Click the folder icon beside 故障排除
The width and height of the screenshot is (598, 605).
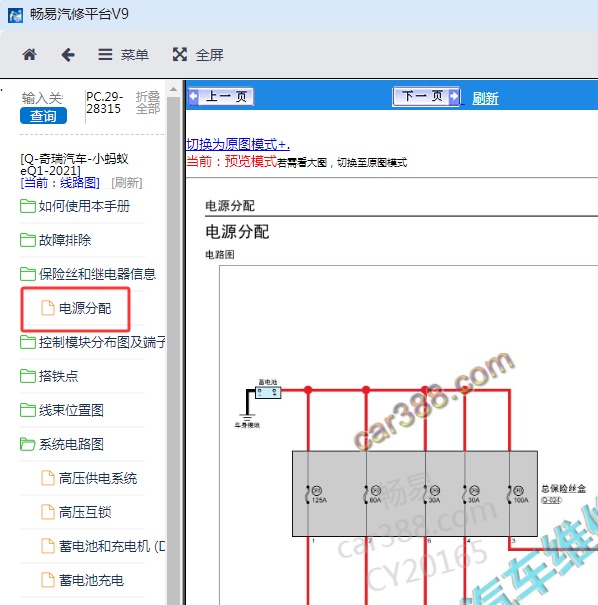click(28, 240)
